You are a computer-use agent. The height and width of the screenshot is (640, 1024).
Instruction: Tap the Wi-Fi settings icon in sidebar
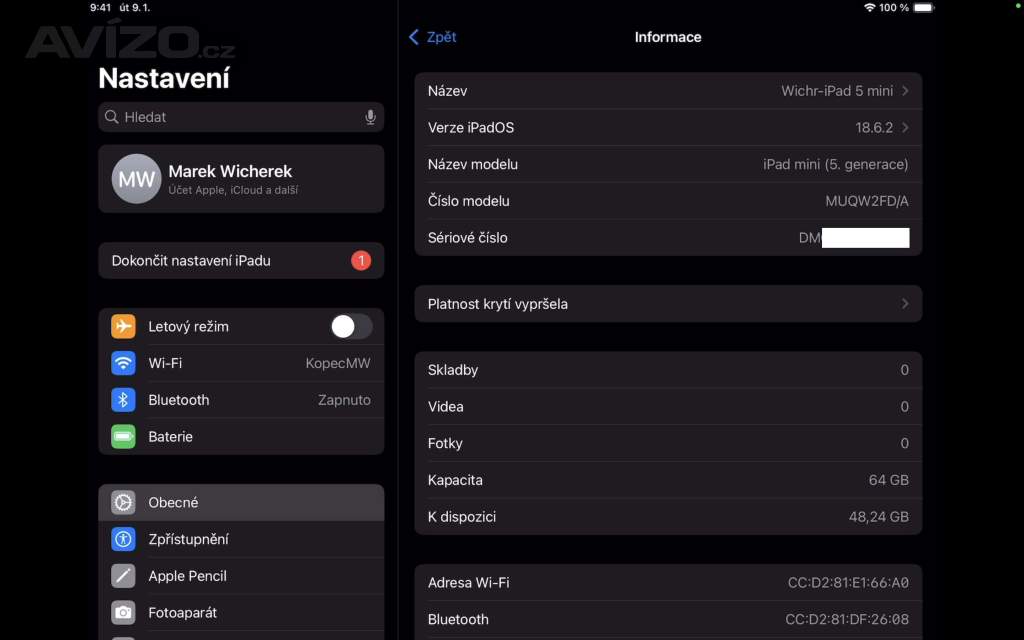(123, 362)
